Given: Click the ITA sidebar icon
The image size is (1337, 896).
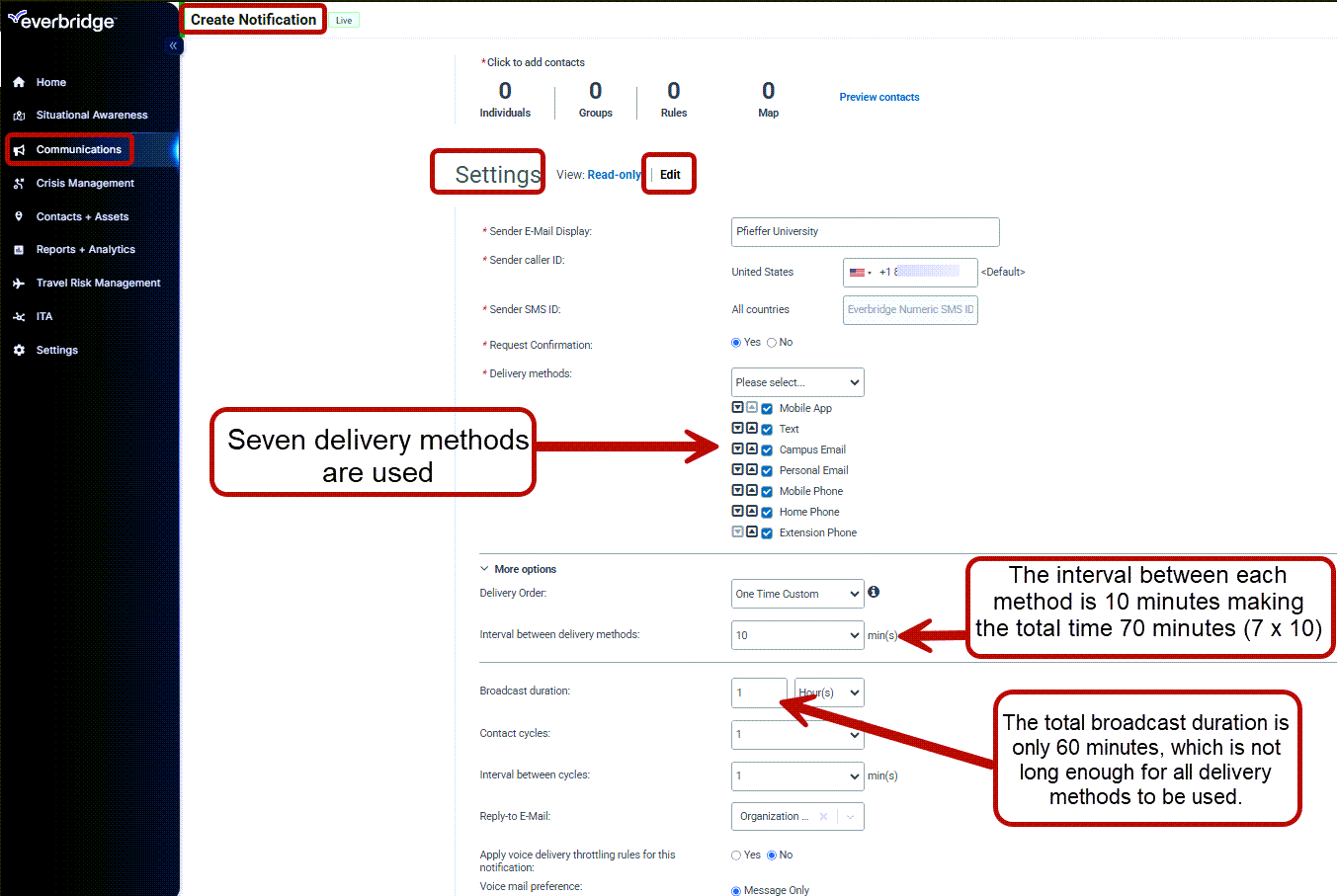Looking at the screenshot, I should (19, 317).
